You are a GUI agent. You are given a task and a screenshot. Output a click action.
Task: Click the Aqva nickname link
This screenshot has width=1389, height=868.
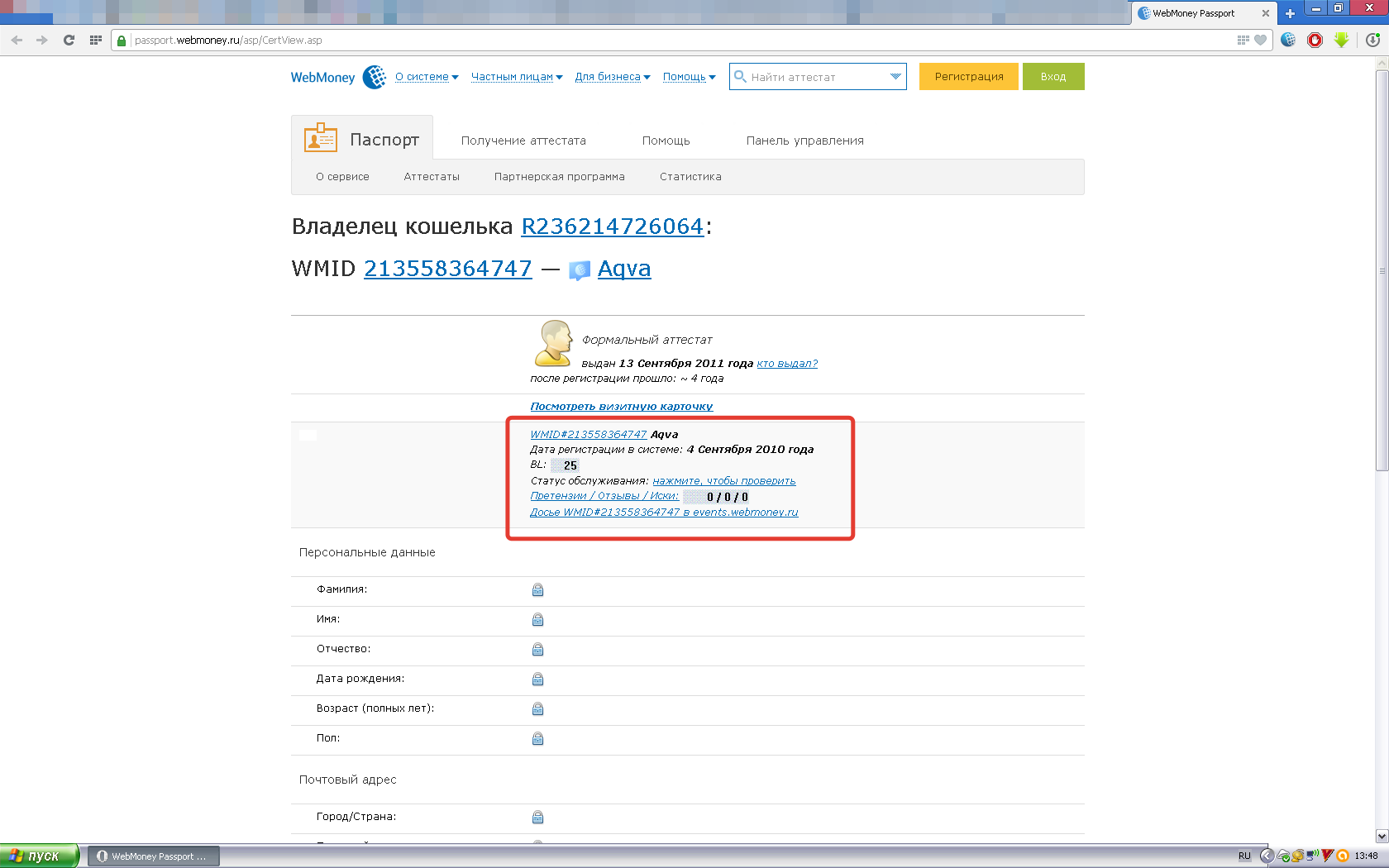624,269
